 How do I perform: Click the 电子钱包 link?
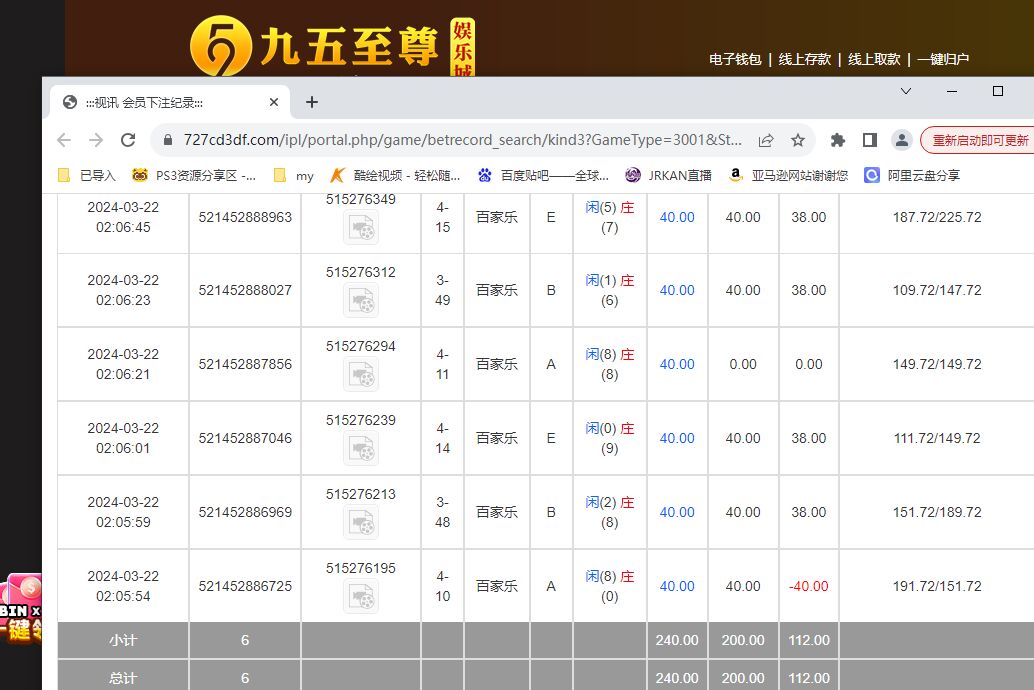tap(735, 59)
